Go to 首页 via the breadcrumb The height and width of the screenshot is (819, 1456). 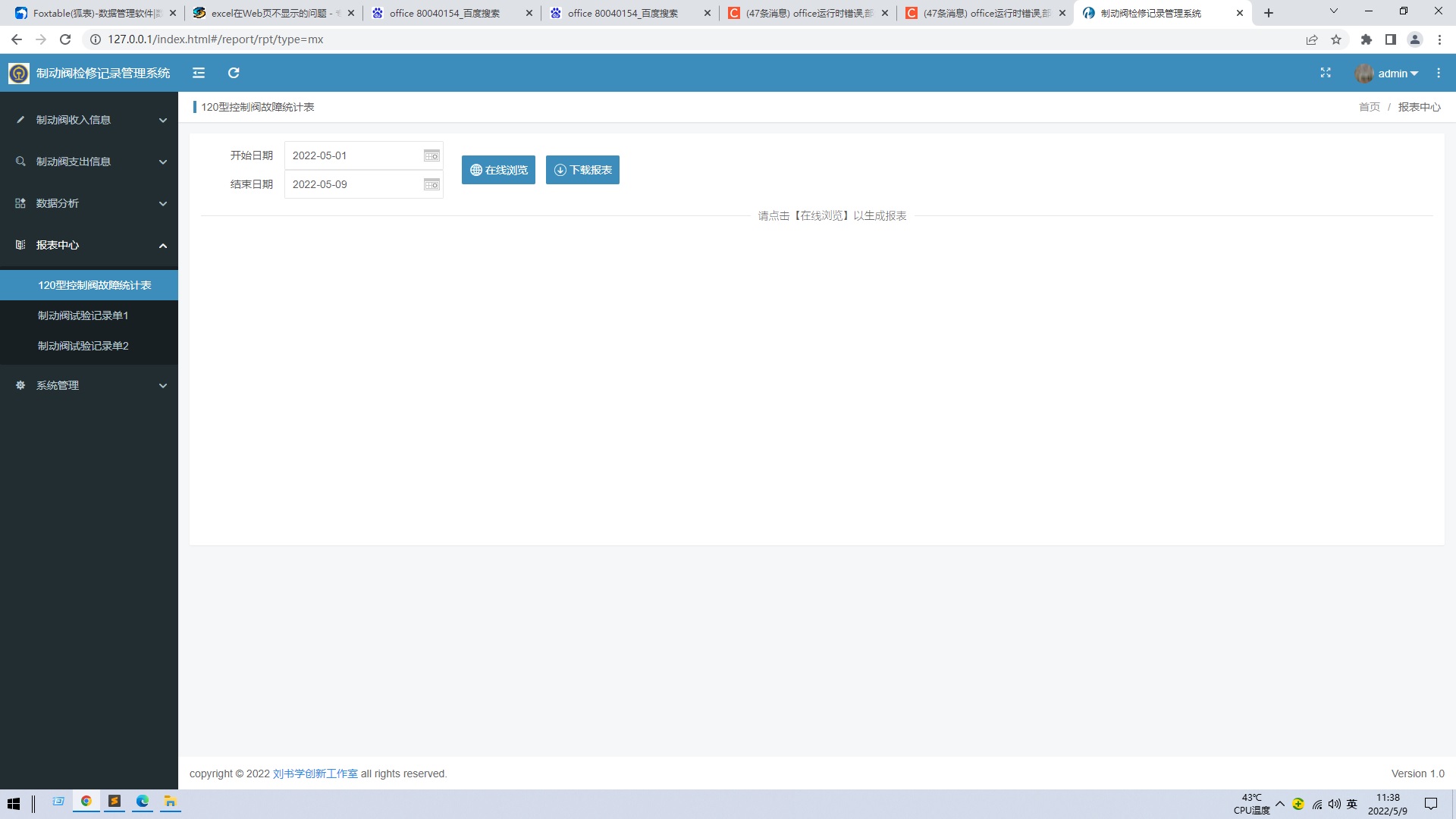click(1370, 107)
